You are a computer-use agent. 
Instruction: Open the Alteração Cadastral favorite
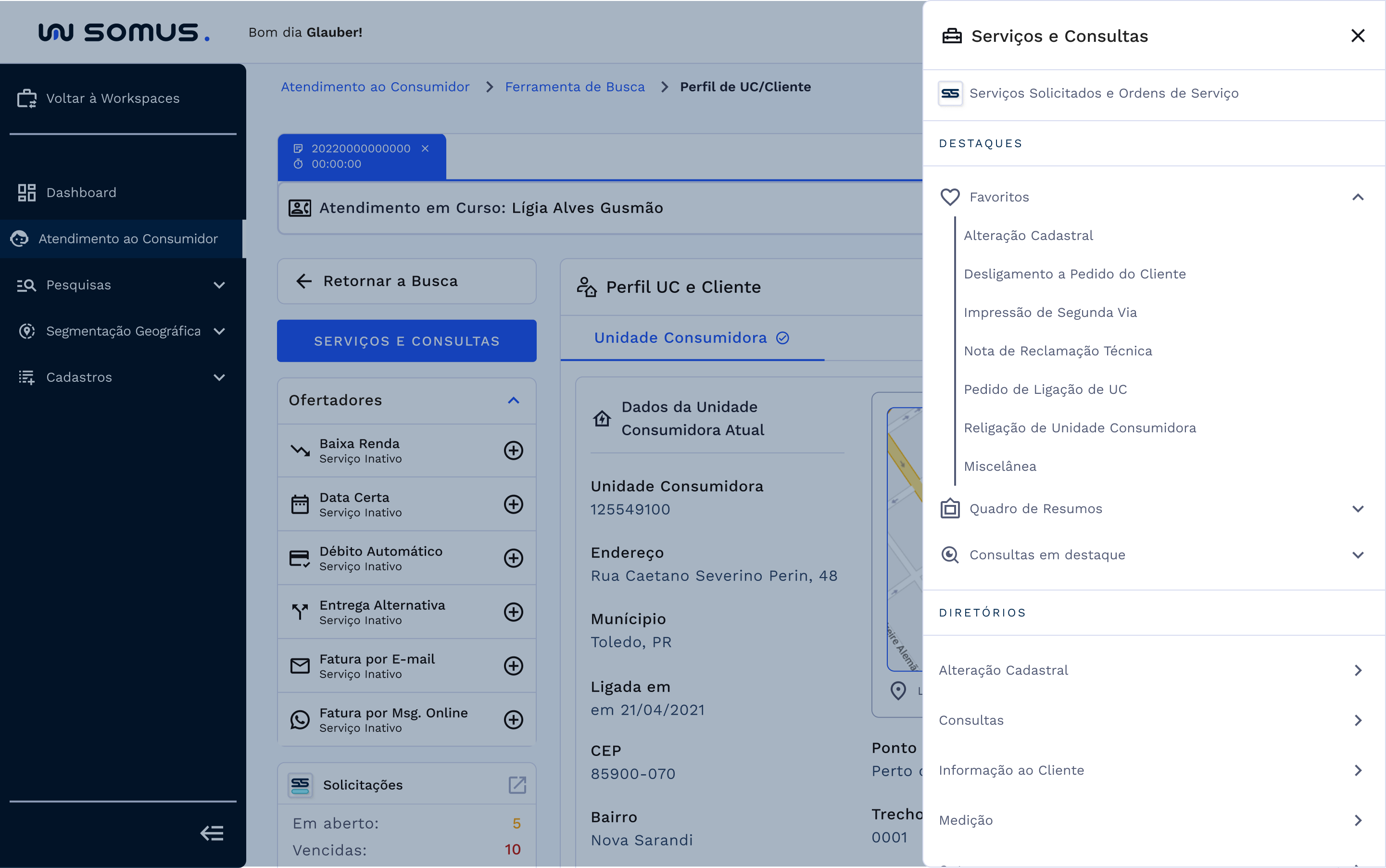click(x=1028, y=235)
